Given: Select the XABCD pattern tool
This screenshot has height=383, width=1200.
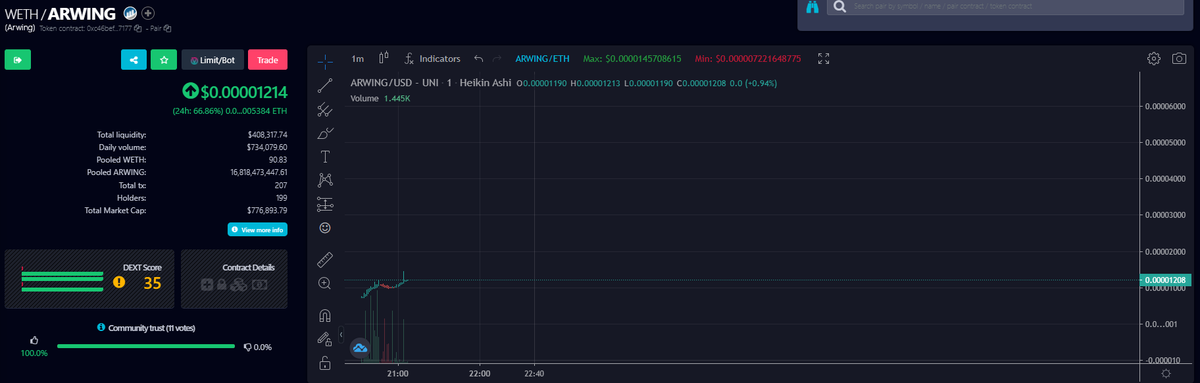Looking at the screenshot, I should (x=324, y=180).
